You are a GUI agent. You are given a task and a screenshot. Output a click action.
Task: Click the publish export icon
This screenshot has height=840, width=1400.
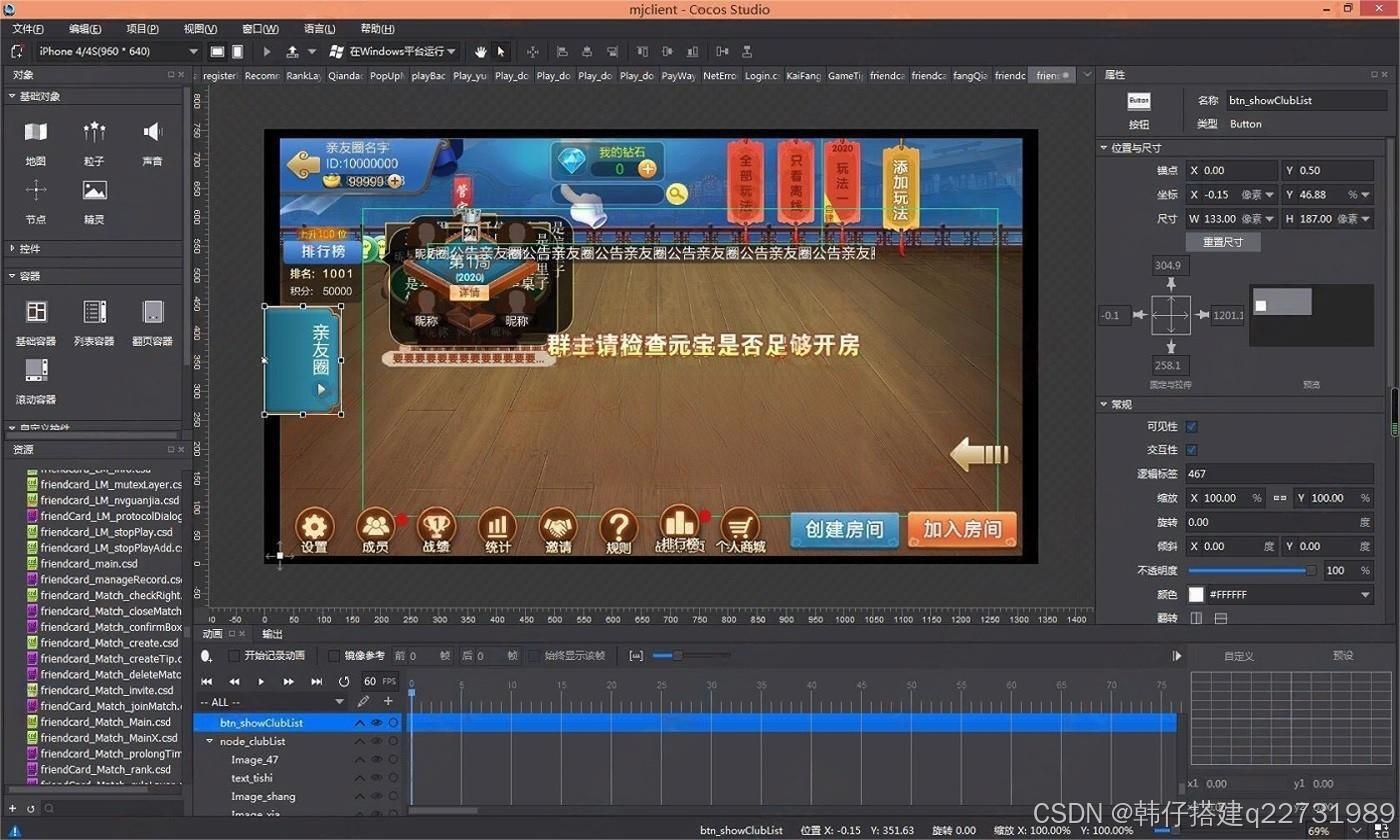pyautogui.click(x=292, y=51)
